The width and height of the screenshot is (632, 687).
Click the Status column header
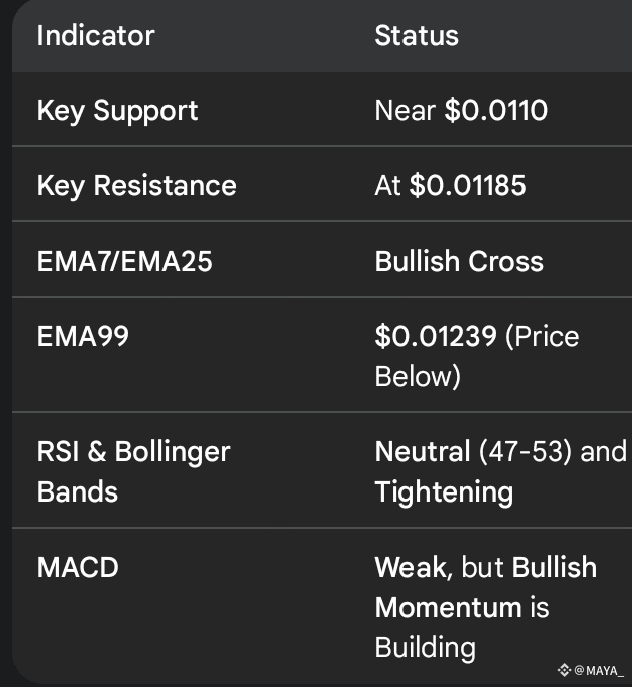coord(416,36)
